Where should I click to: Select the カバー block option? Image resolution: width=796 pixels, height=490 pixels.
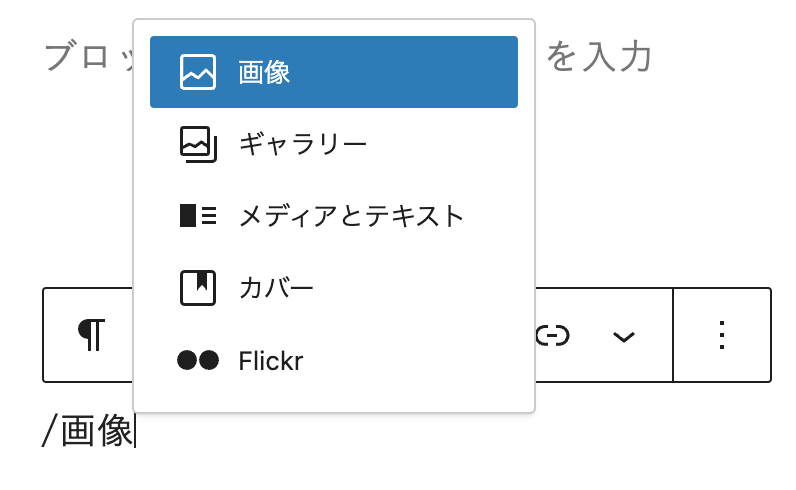point(276,288)
